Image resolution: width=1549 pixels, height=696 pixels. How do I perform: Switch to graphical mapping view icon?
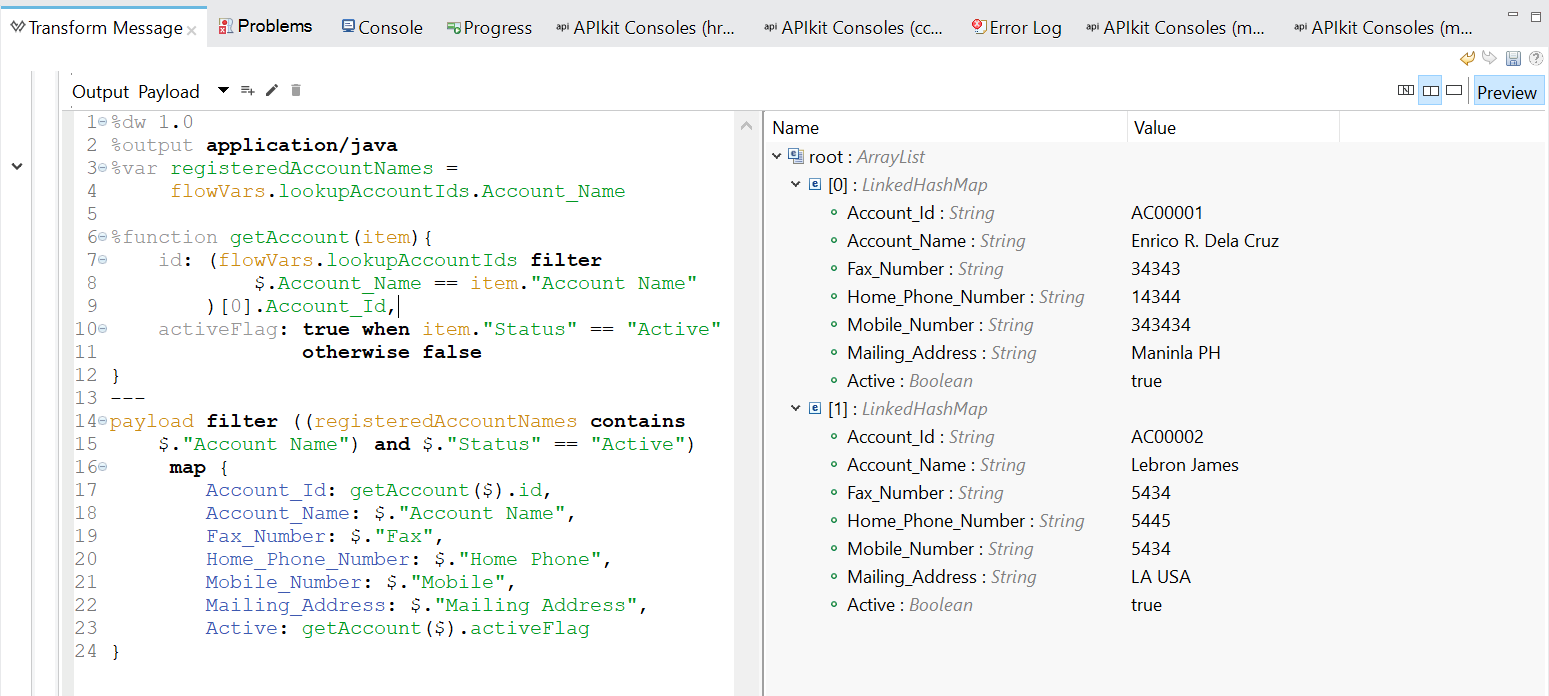pyautogui.click(x=1406, y=91)
